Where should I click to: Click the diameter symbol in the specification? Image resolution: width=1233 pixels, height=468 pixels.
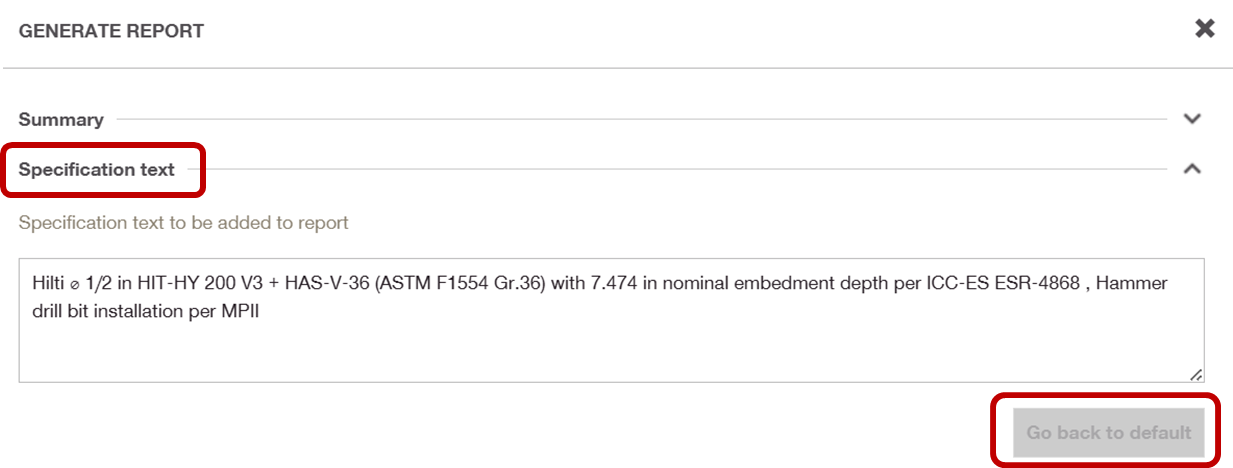(76, 284)
